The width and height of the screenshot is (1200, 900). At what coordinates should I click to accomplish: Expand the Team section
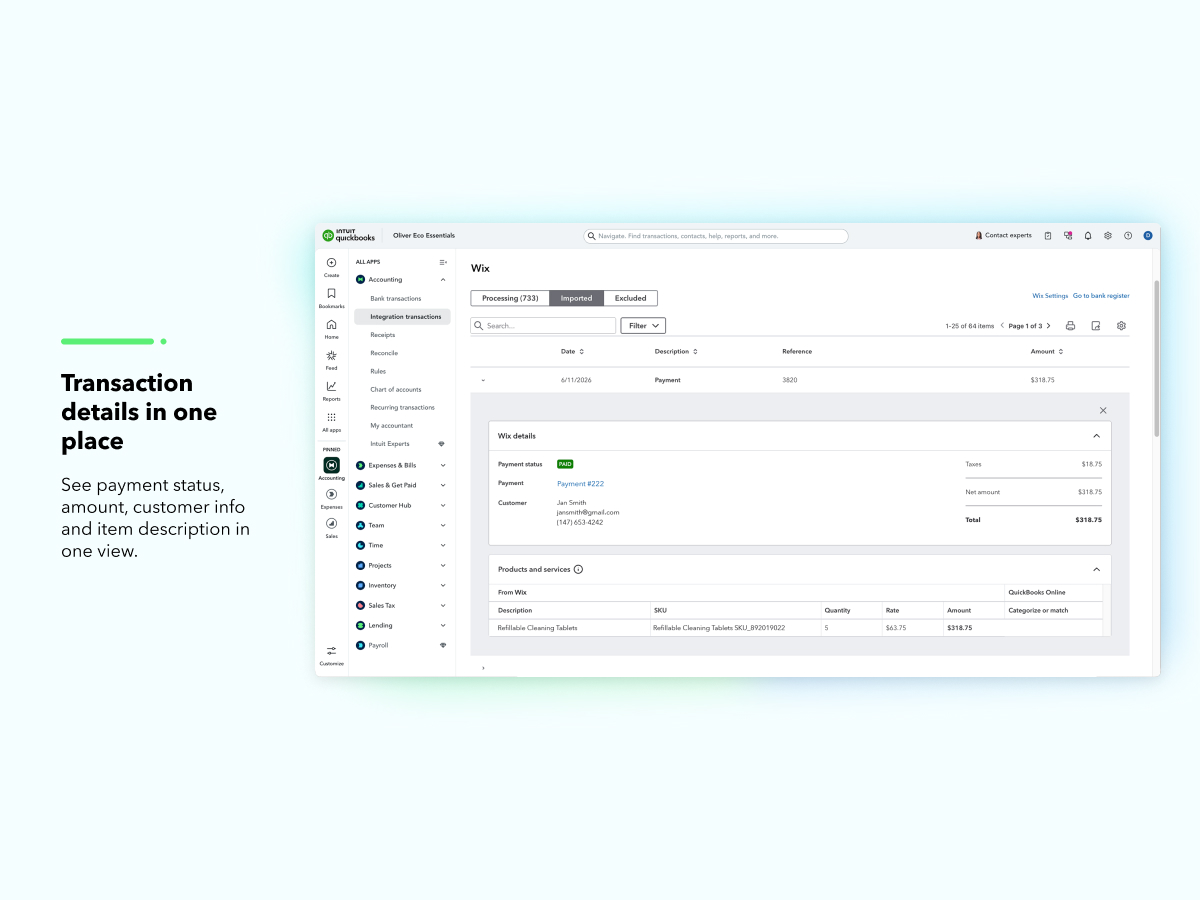point(443,525)
